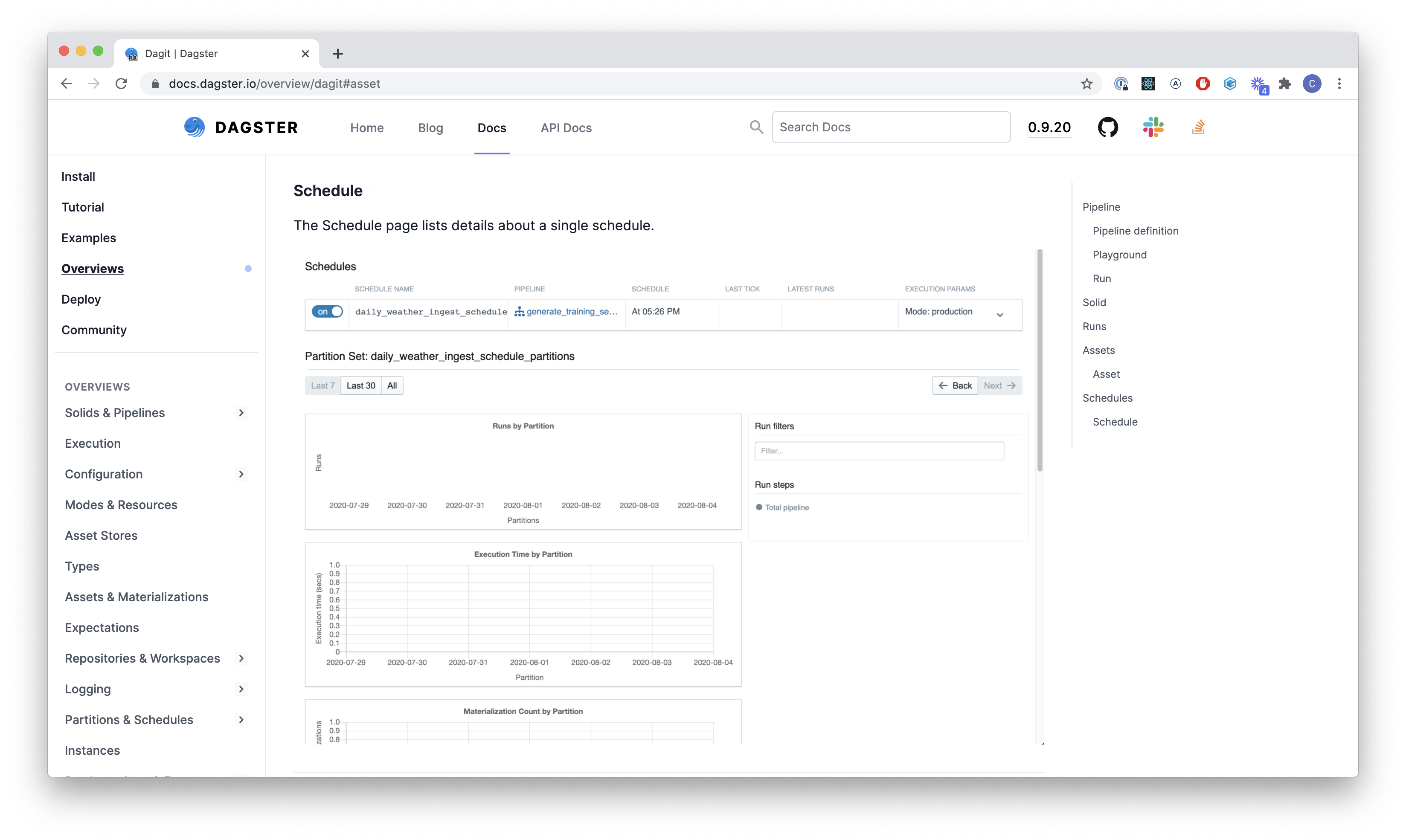Go to the Home nav tab
Viewport: 1406px width, 840px height.
367,128
